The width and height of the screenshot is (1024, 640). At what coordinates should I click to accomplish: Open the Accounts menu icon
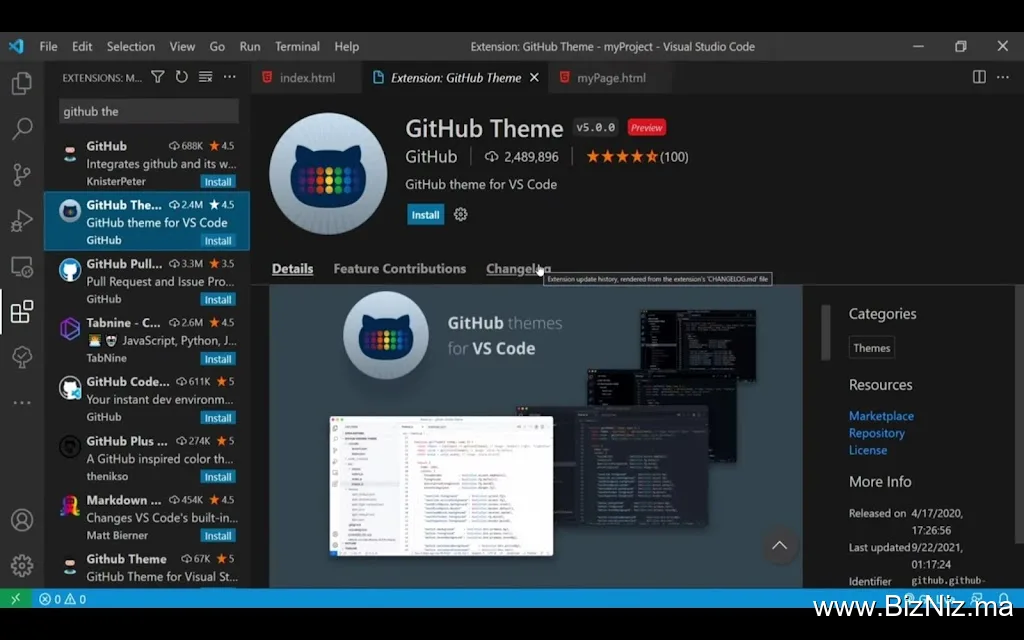point(22,520)
